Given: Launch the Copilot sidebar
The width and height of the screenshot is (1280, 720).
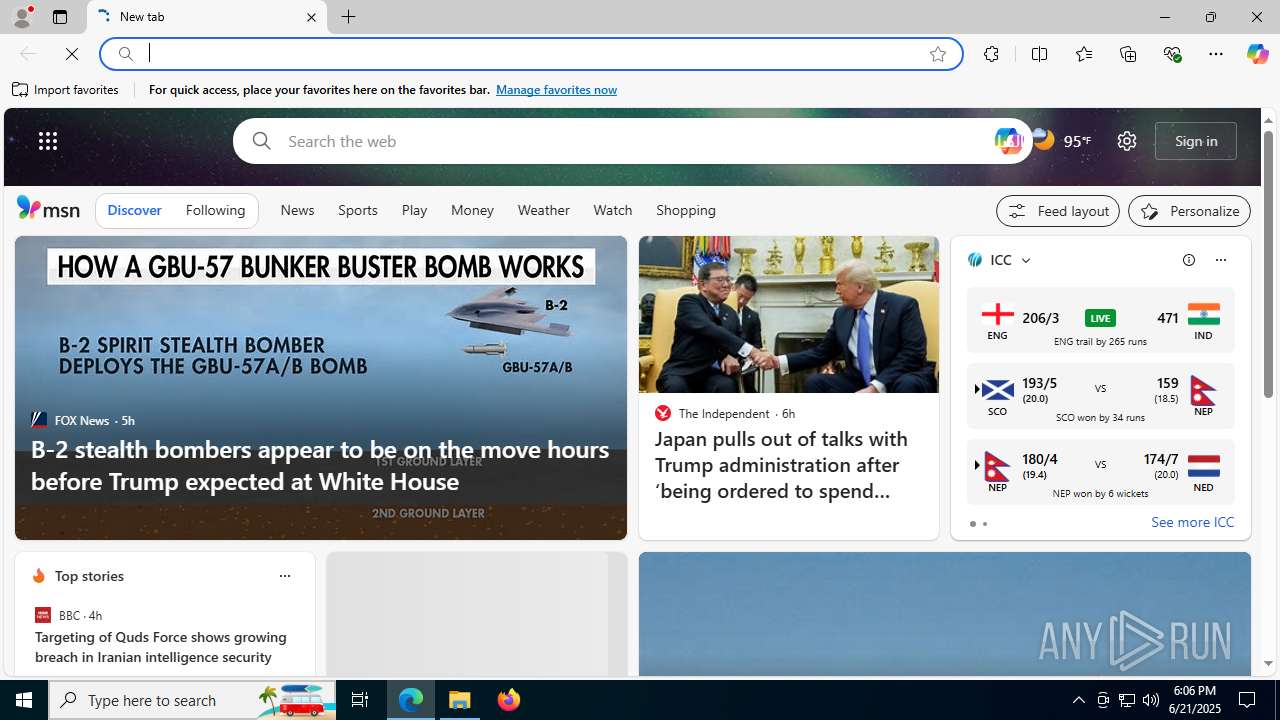Looking at the screenshot, I should [1257, 54].
